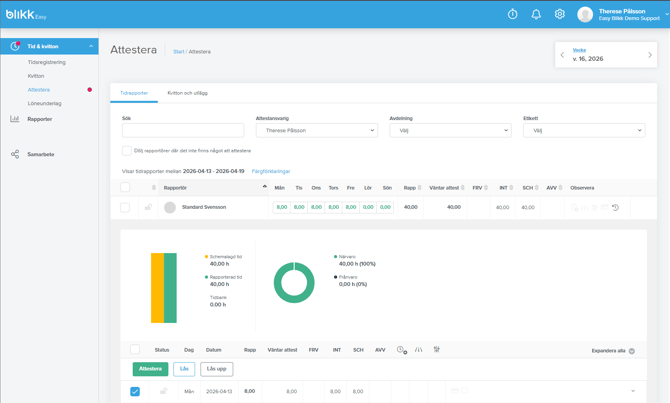The image size is (670, 403).
Task: Open settings gear in top bar
Action: tap(560, 14)
